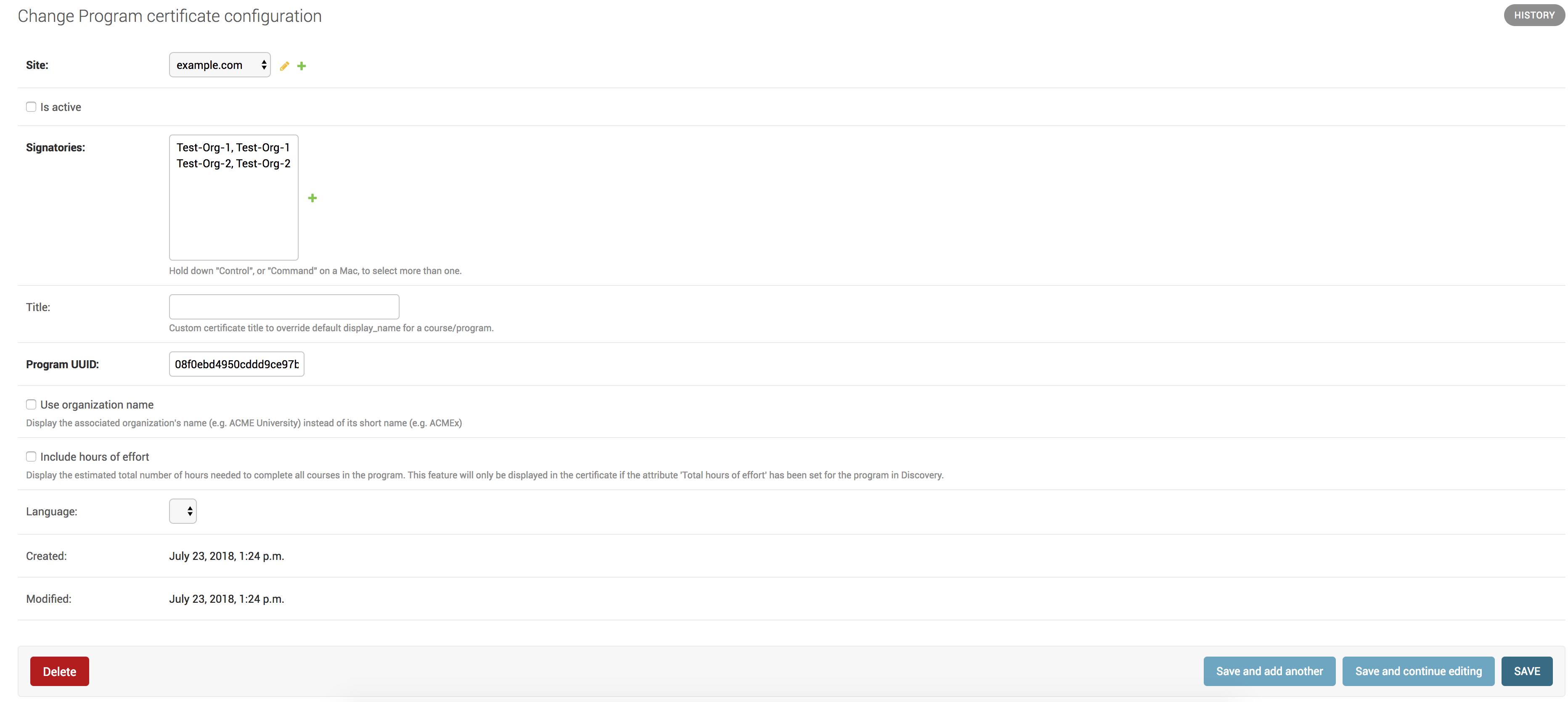Enable the Is active checkbox
The image size is (1568, 702).
pos(31,106)
